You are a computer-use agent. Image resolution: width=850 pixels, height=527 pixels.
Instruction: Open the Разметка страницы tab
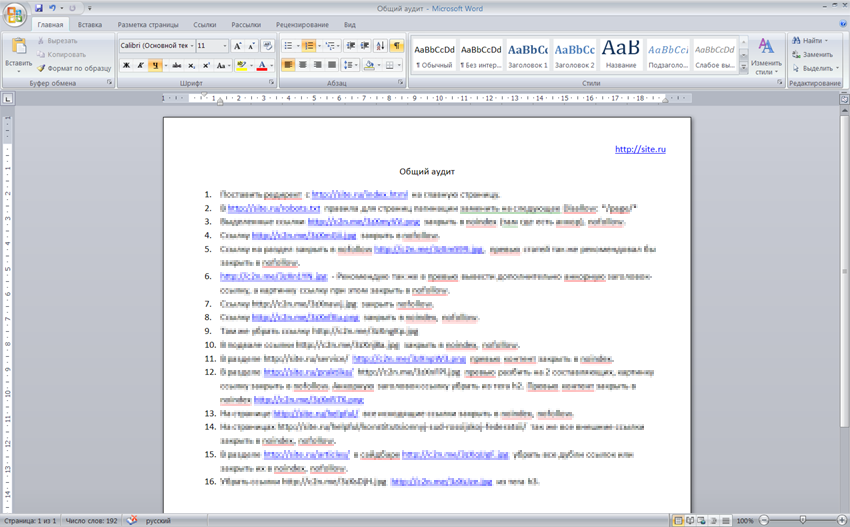click(148, 25)
